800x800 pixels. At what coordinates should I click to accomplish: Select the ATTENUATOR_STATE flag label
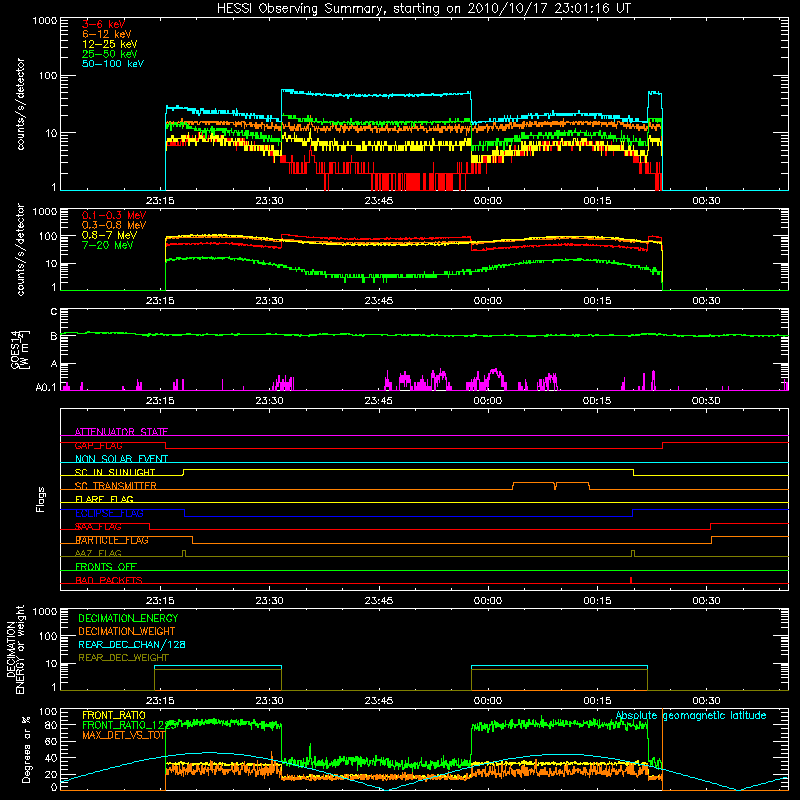pos(121,432)
